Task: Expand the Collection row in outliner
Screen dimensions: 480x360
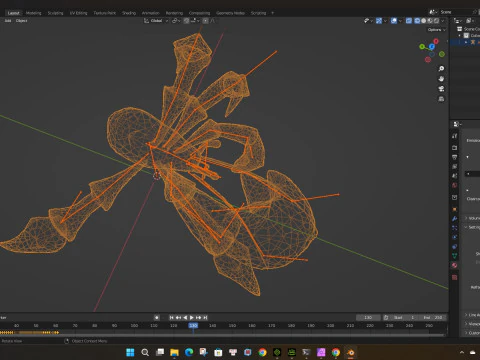Action: pos(460,35)
